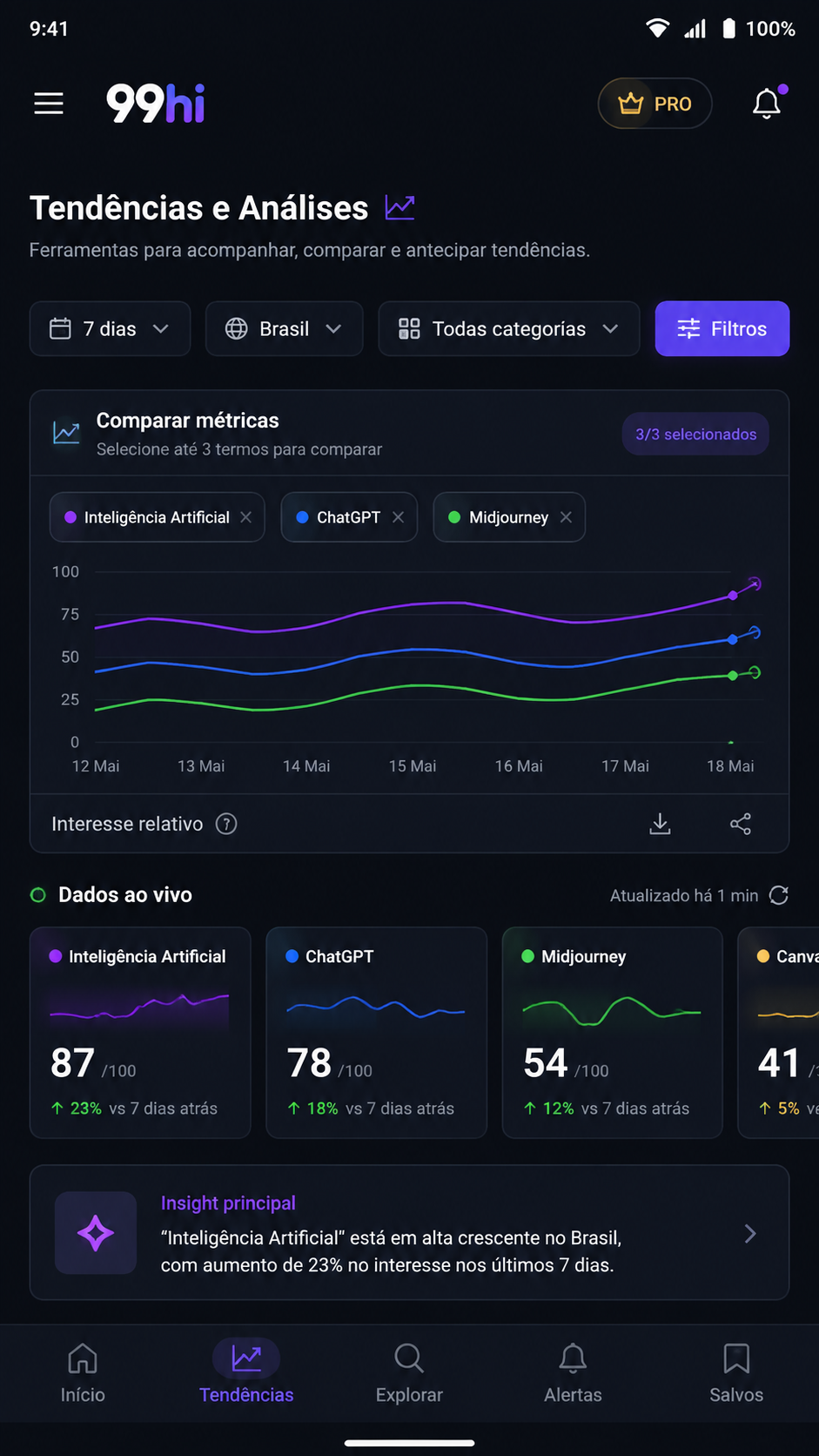Select the Tendências tab
The image size is (819, 1456).
coord(246,1373)
